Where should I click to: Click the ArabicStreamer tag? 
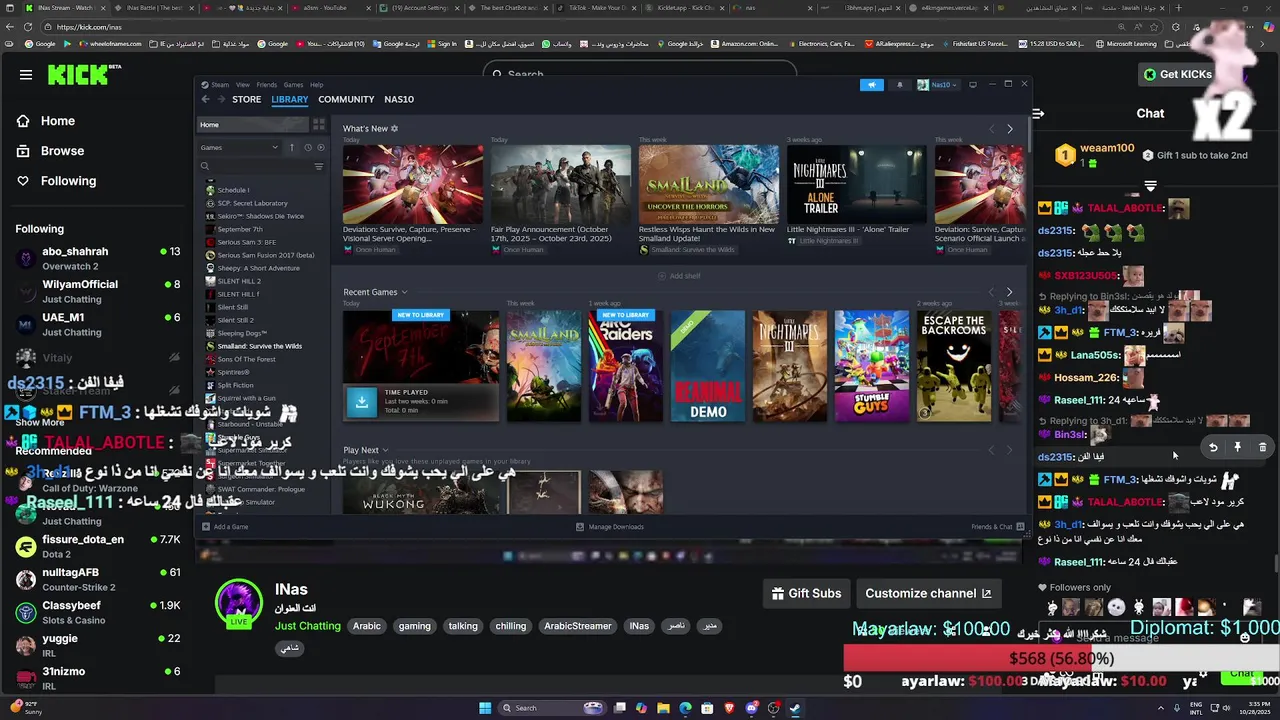577,626
